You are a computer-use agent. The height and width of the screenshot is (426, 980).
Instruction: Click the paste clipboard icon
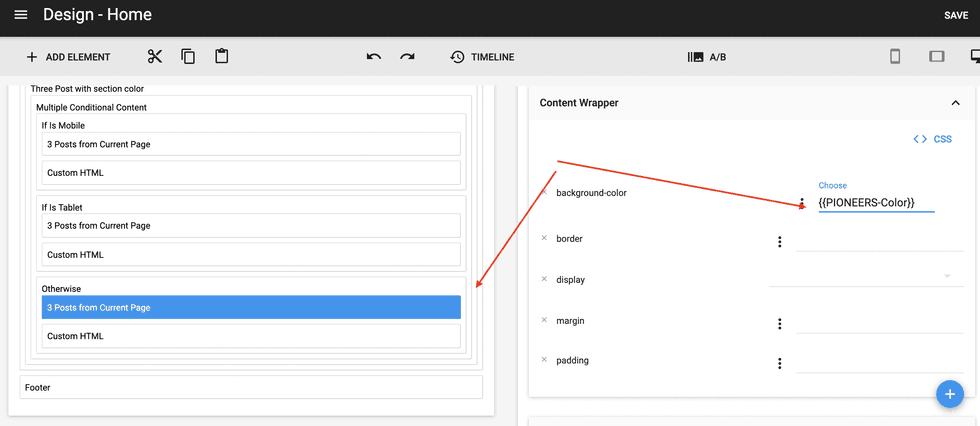[x=222, y=57]
